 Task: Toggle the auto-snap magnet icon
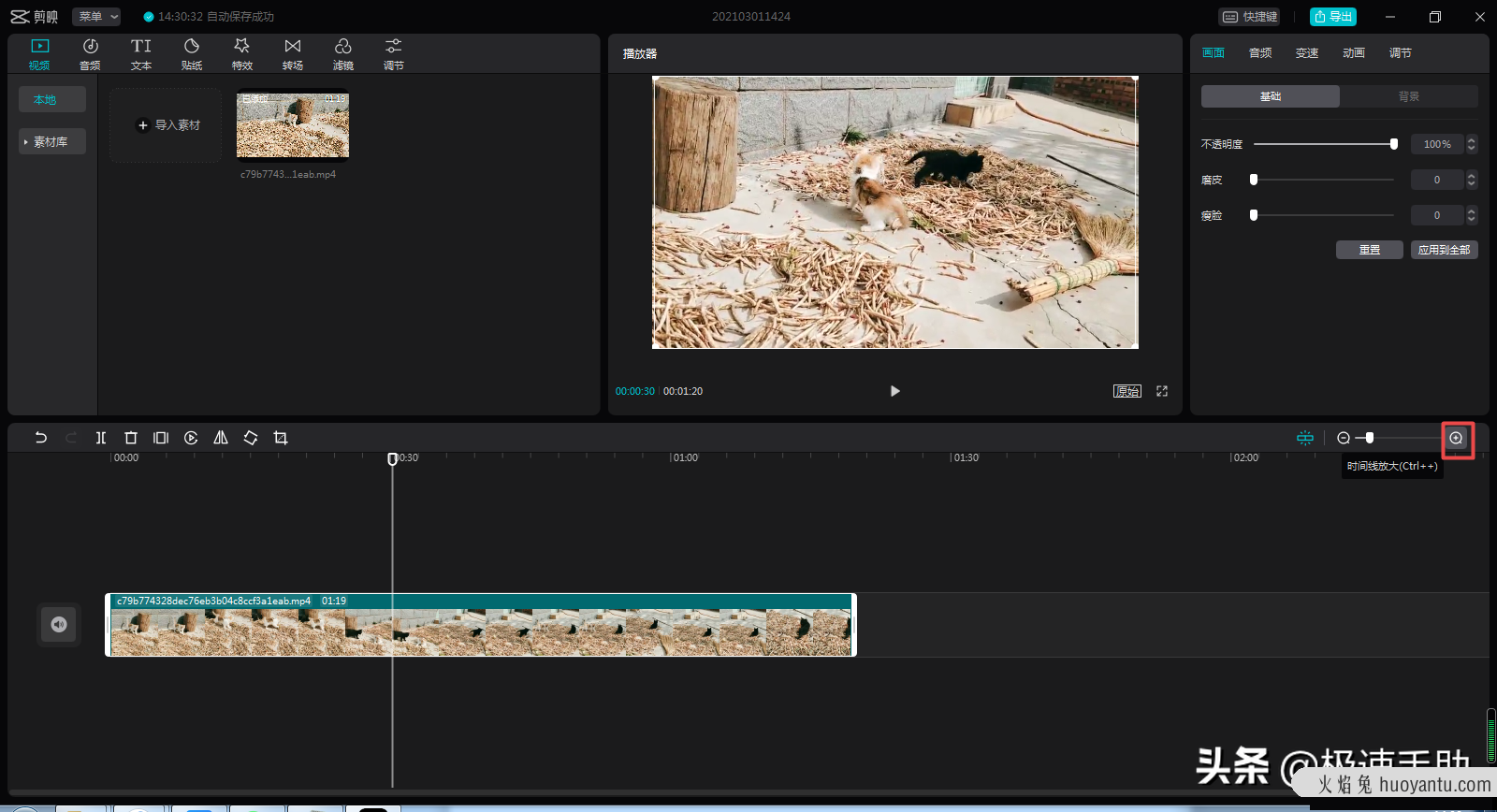point(1305,438)
